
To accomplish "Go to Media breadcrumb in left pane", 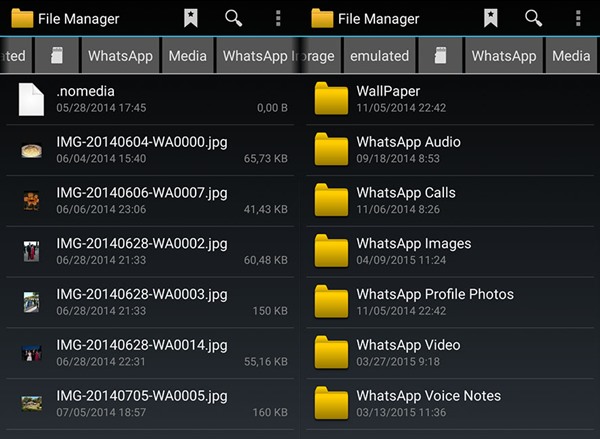I will tap(188, 56).
